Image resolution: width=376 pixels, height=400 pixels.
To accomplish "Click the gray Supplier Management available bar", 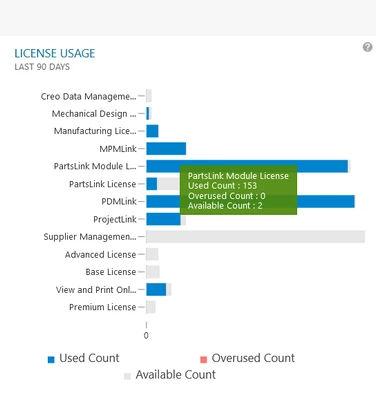I will click(256, 237).
